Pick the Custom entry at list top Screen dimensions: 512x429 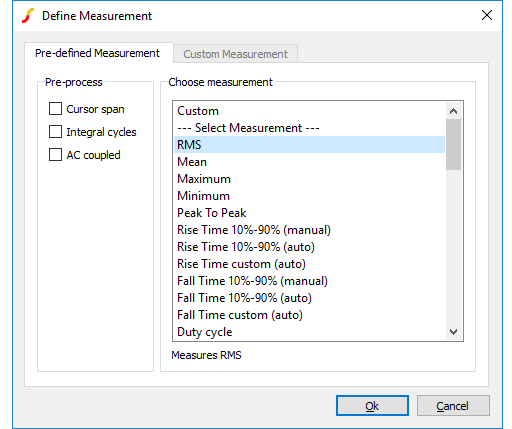click(x=309, y=111)
